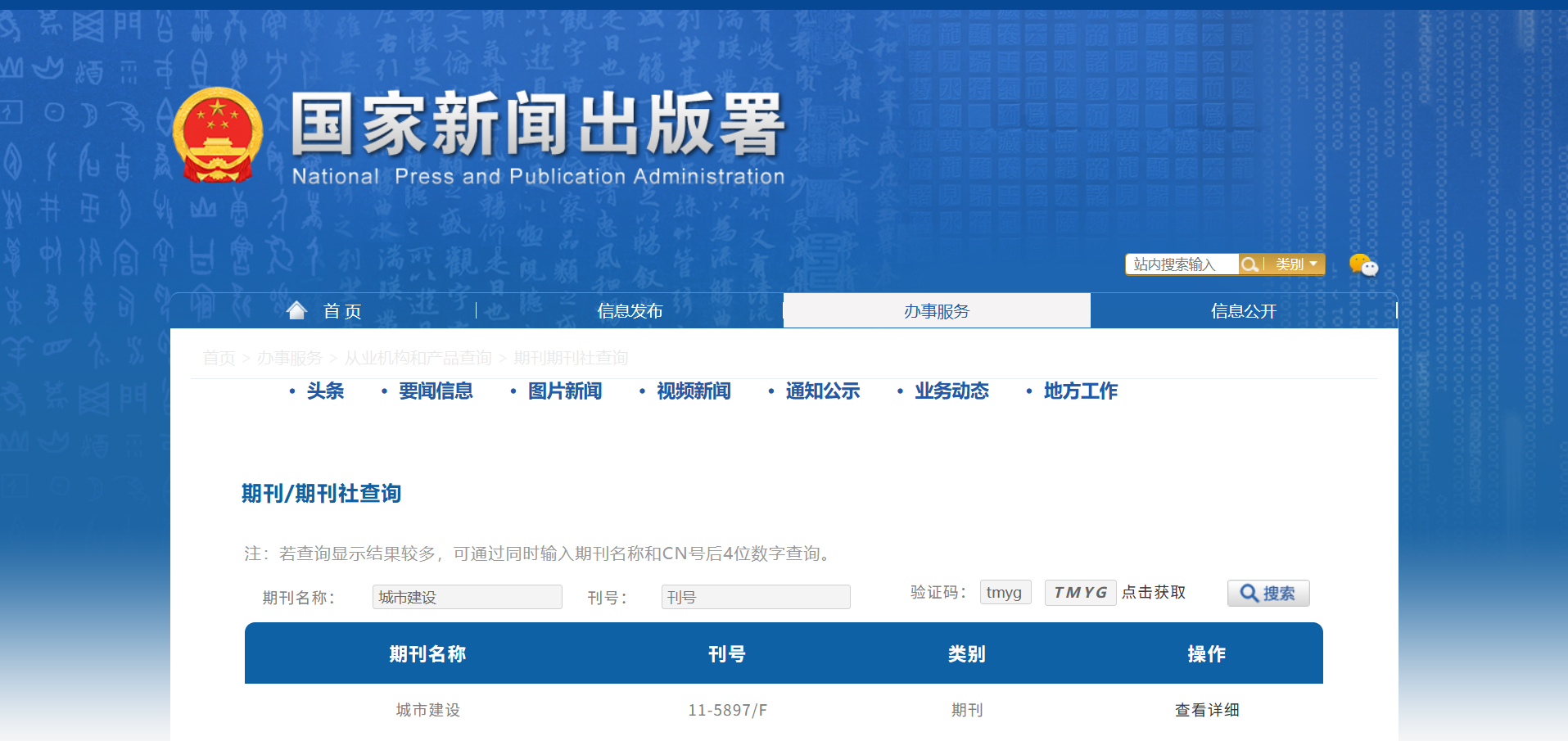Open the WeChat icon
Screen dimensions: 1568x741
[1363, 265]
